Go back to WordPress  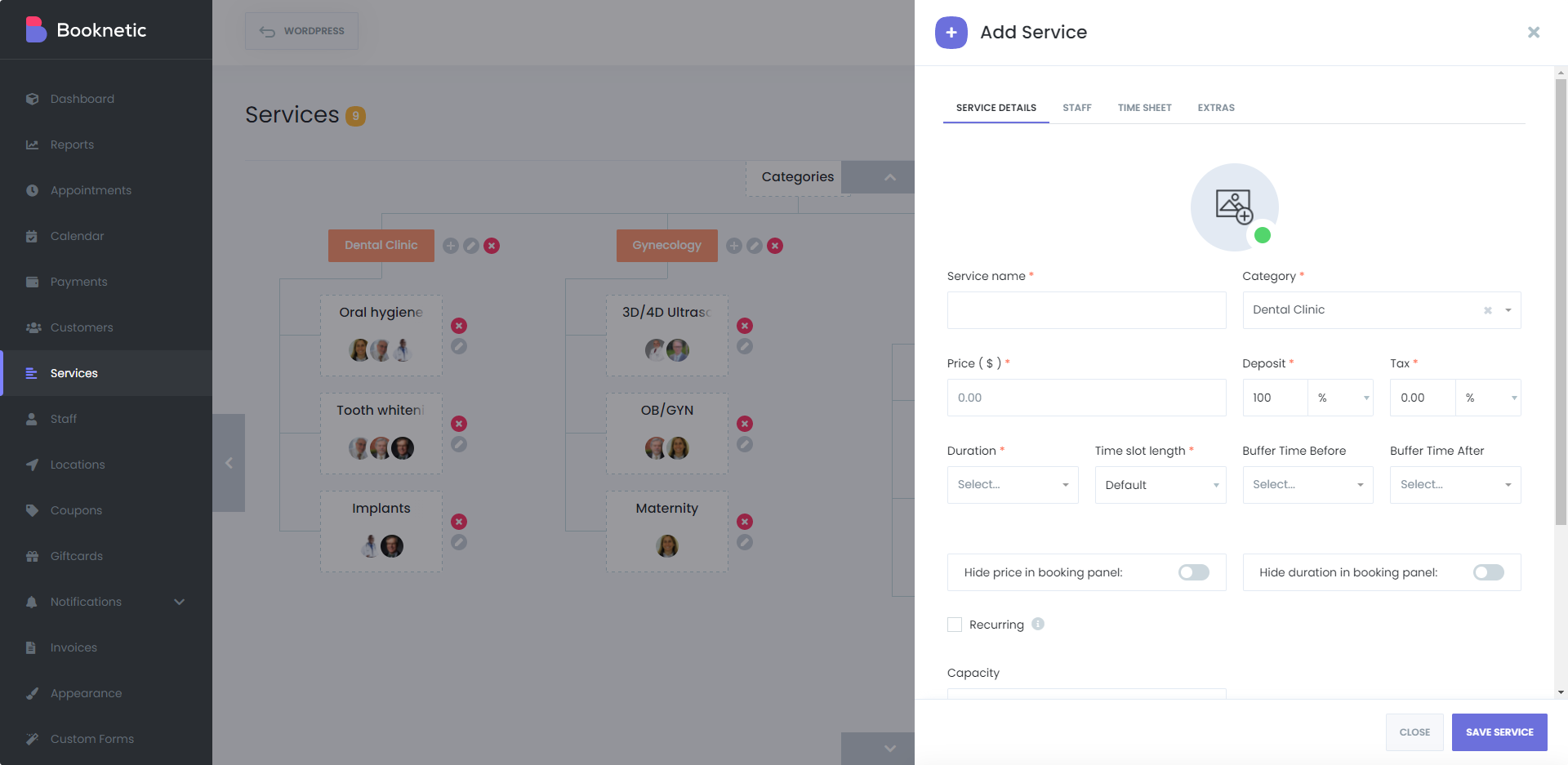(301, 31)
